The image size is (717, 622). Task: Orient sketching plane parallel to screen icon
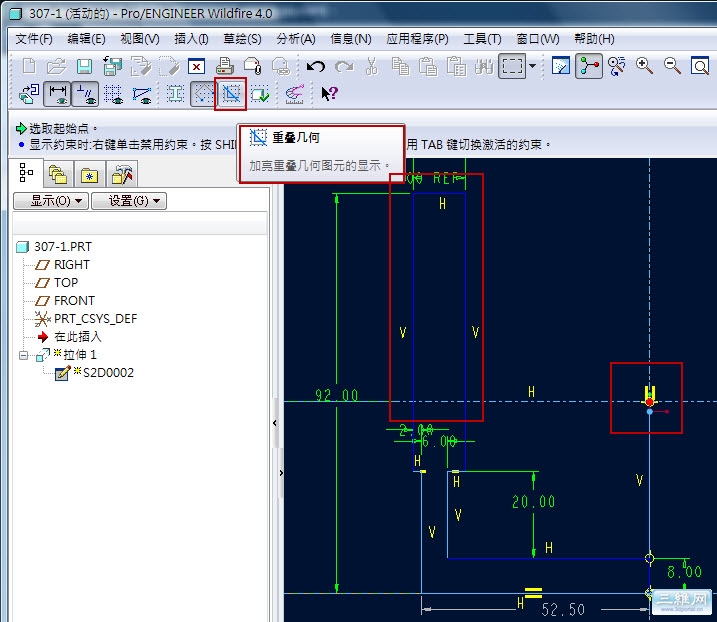coord(29,94)
